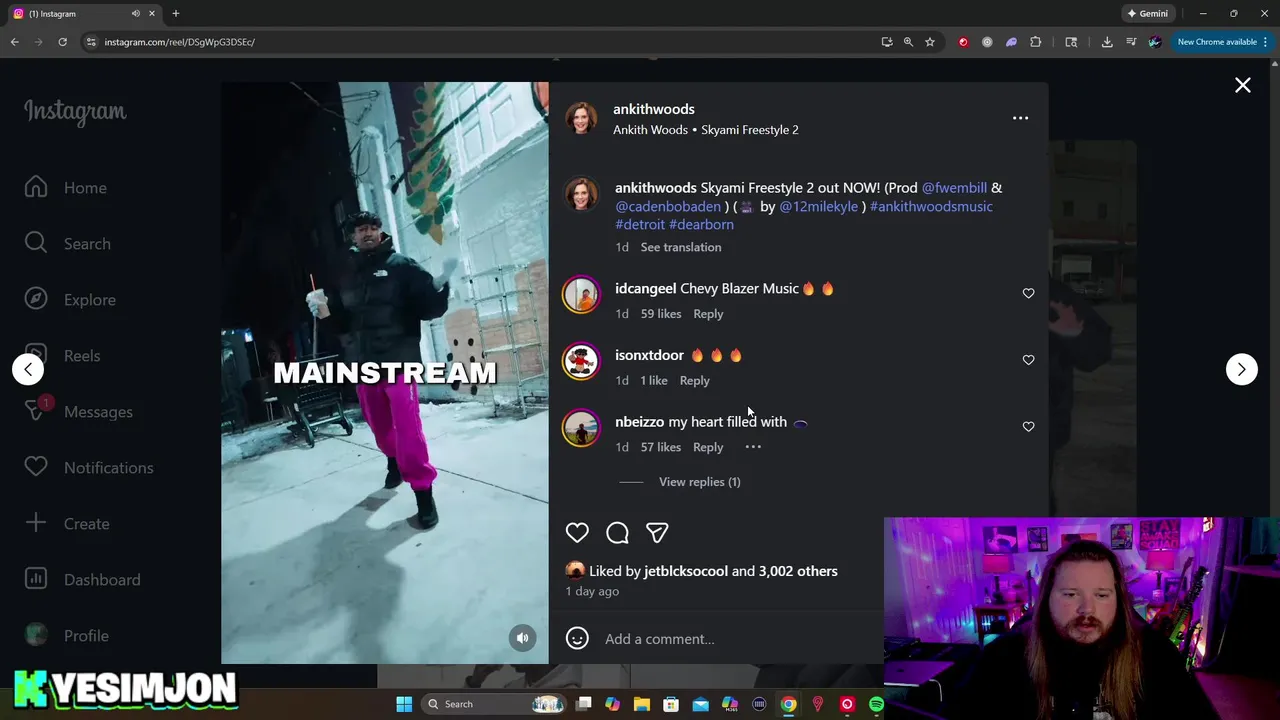The height and width of the screenshot is (720, 1280).
Task: Open @fwembill mention in caption
Action: pos(954,188)
